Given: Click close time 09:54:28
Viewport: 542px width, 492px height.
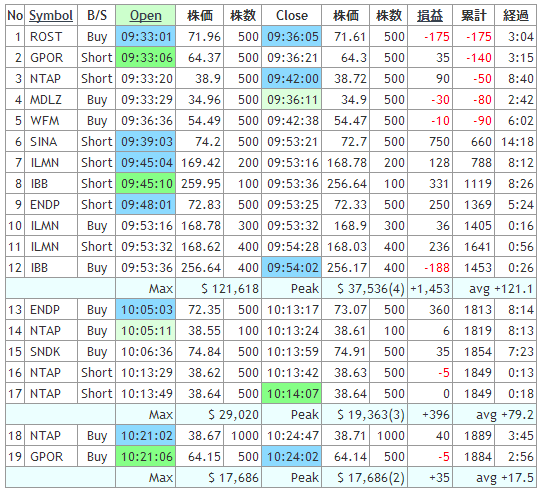Looking at the screenshot, I should tap(293, 247).
